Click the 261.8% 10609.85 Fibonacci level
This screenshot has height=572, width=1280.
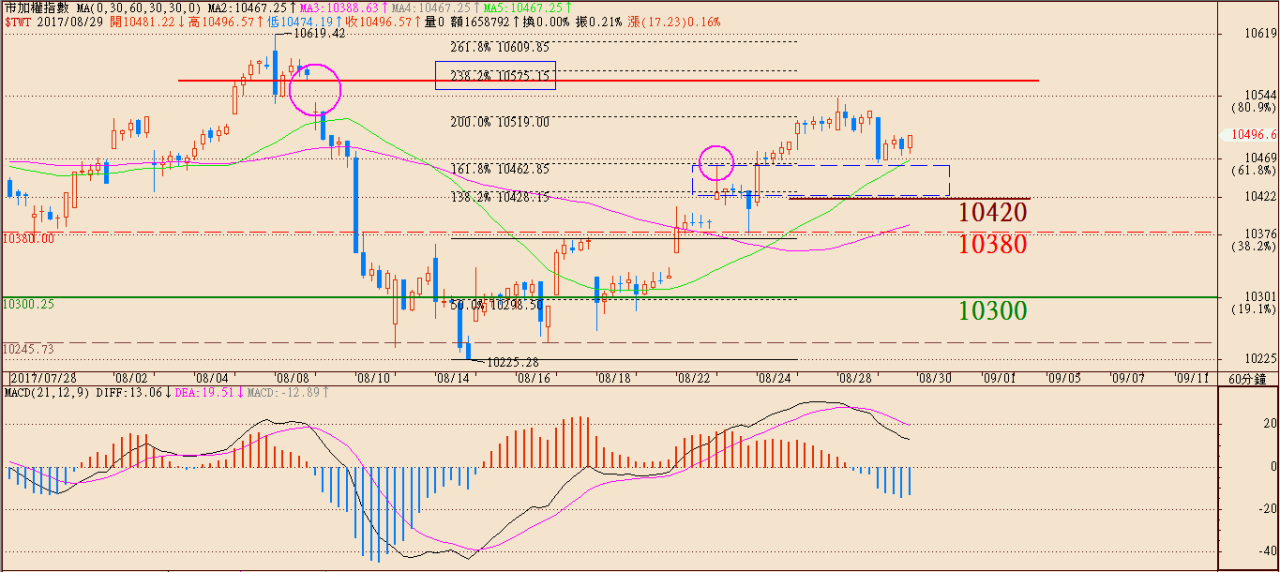(x=500, y=47)
